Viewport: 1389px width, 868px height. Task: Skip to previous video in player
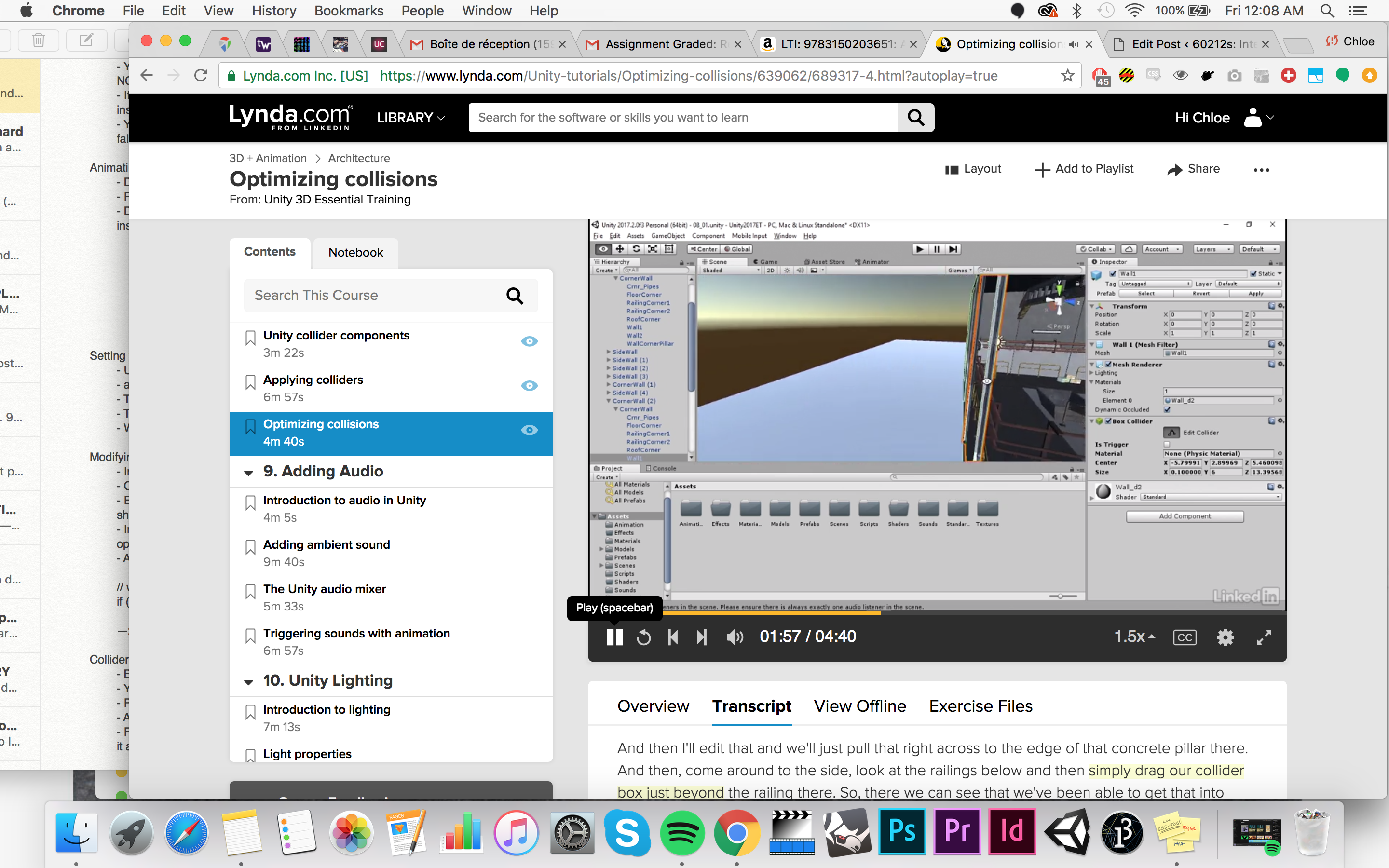pyautogui.click(x=673, y=637)
